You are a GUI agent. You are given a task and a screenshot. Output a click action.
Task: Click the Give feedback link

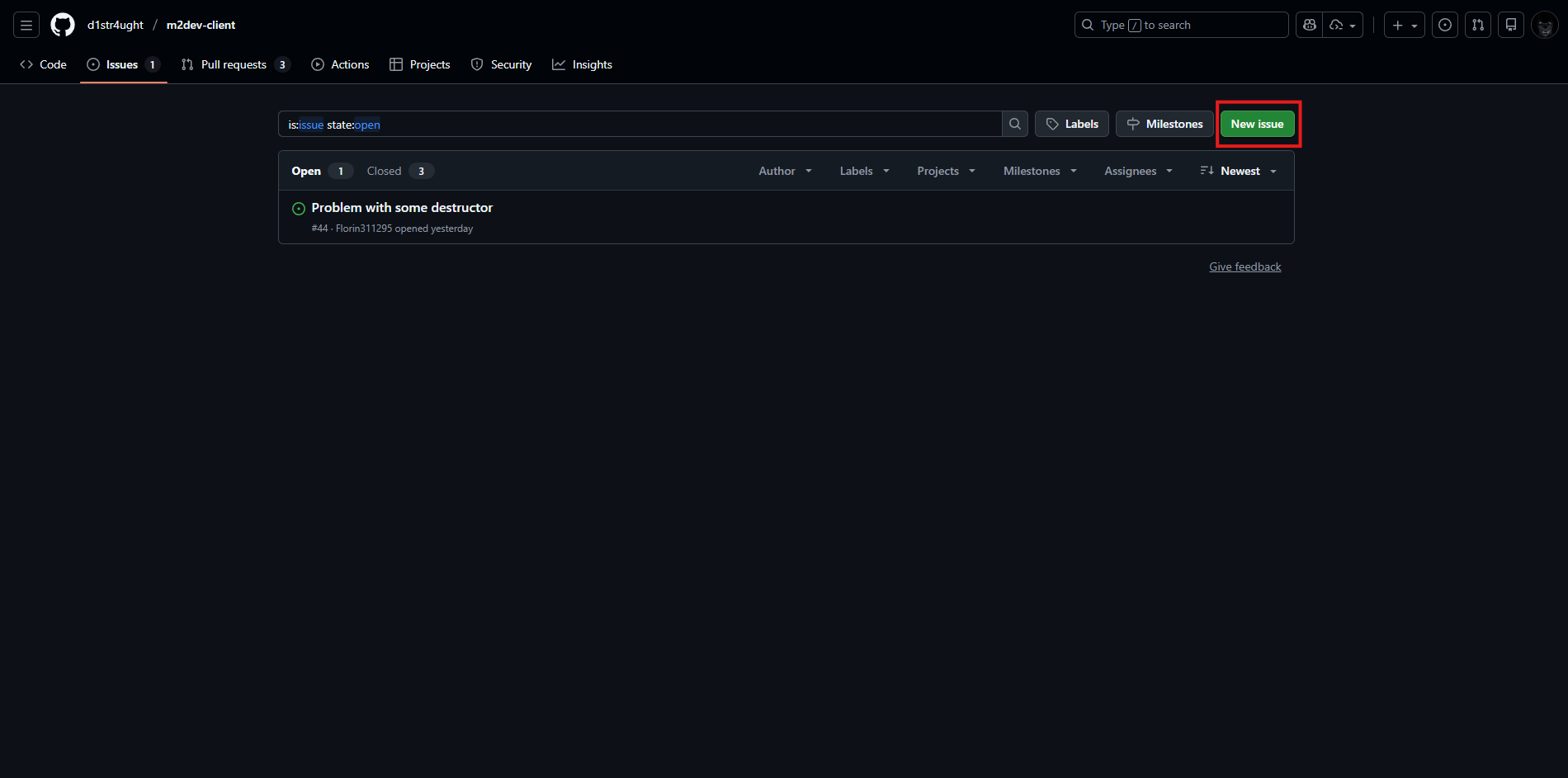tap(1244, 267)
